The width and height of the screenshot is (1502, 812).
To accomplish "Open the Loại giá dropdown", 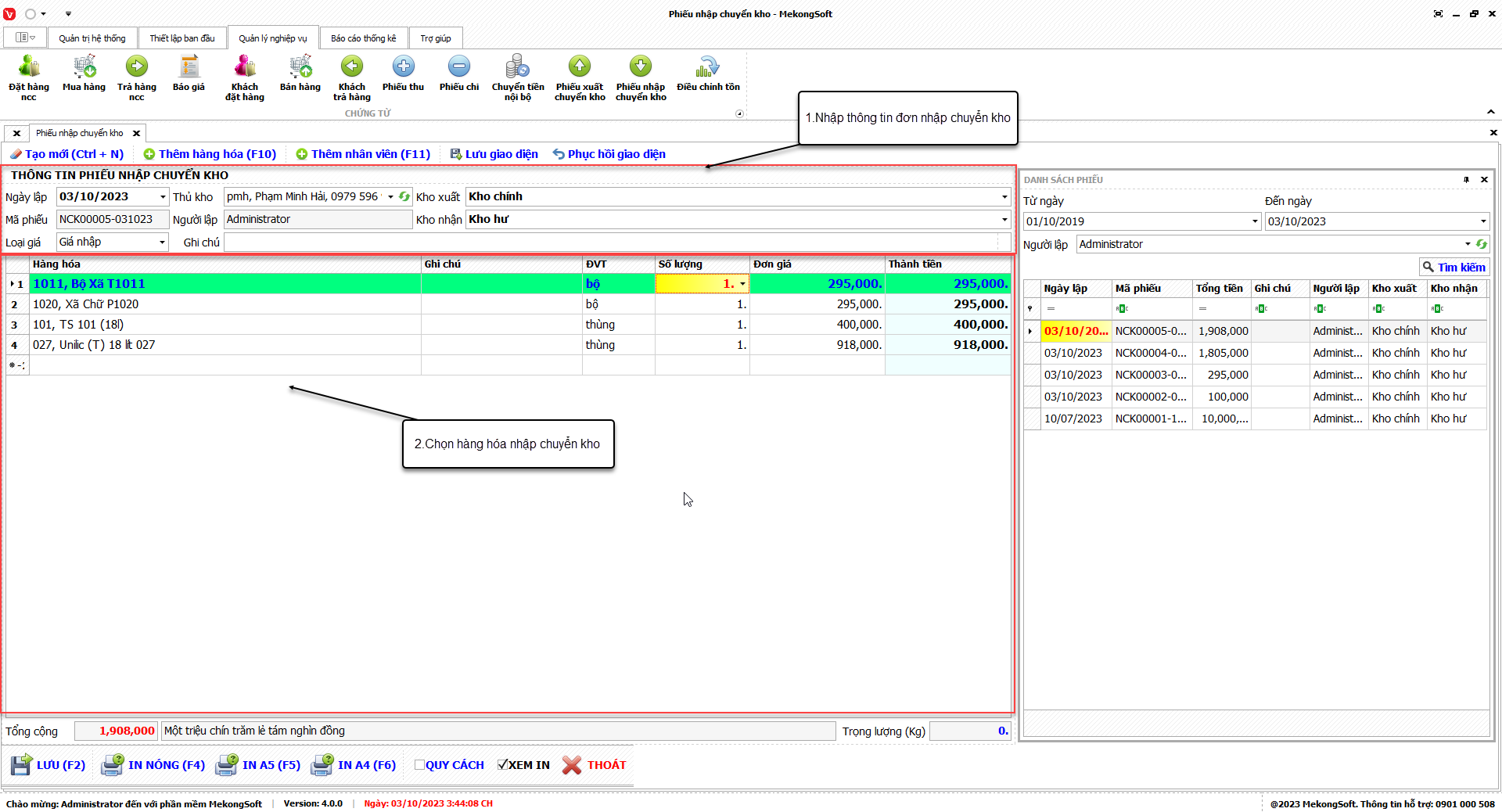I will pos(162,243).
